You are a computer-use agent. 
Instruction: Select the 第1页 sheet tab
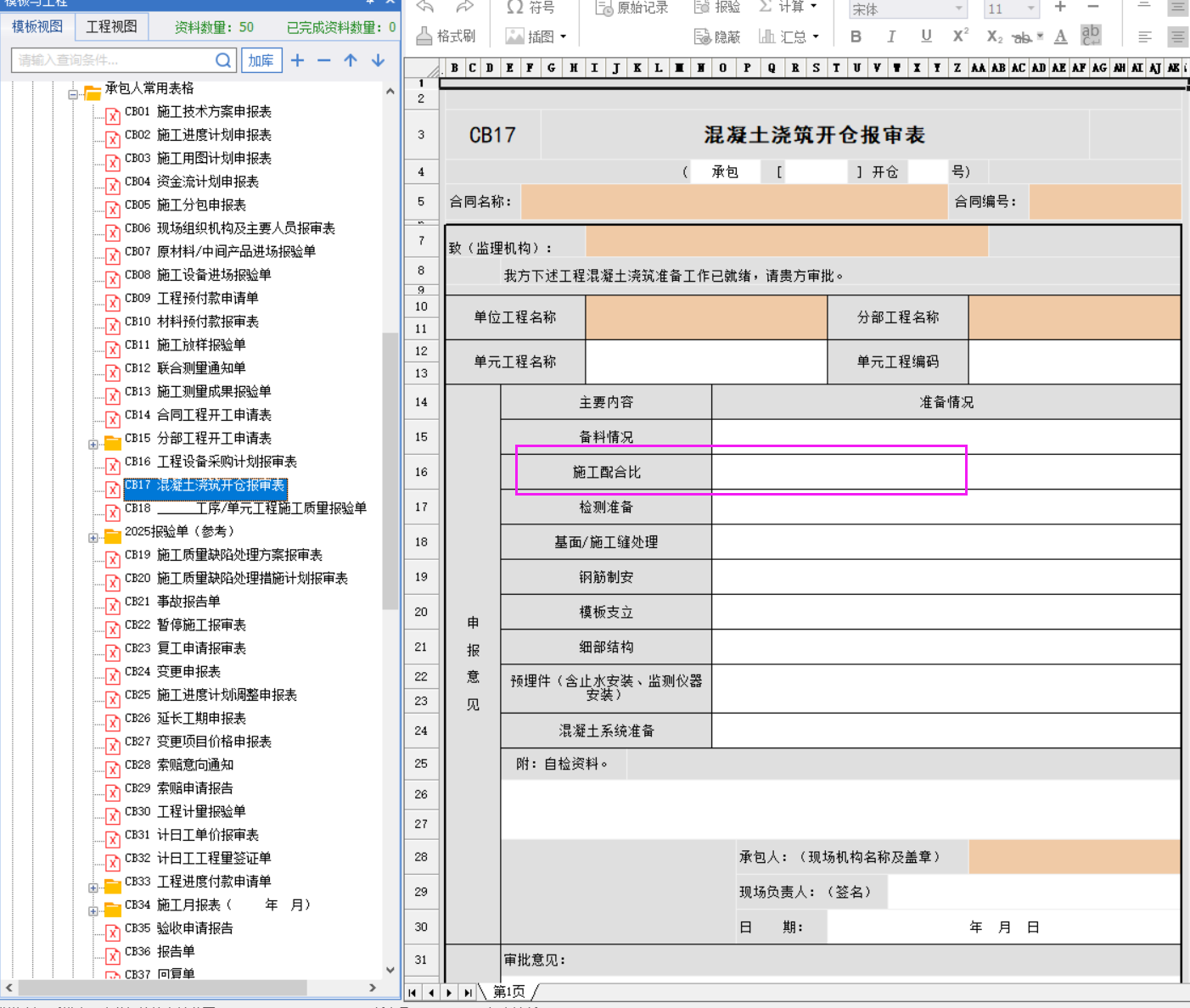(x=509, y=992)
